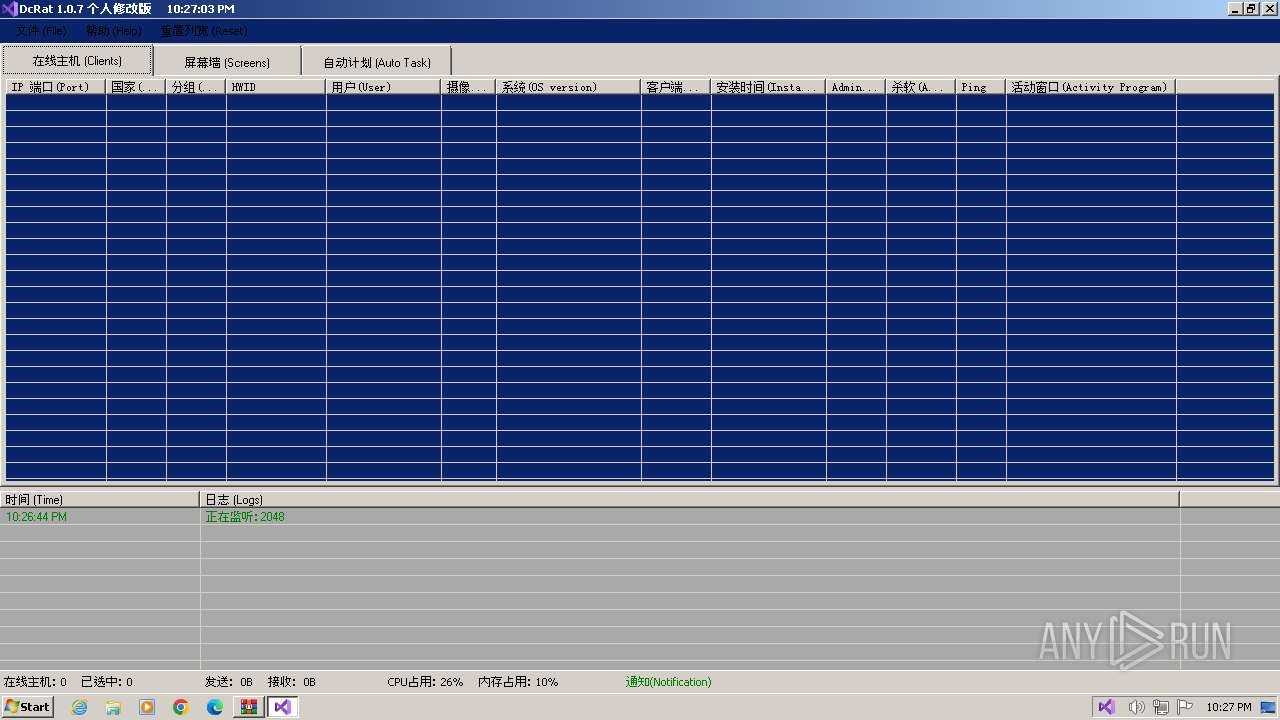The image size is (1280, 720).
Task: Sort by 分组 group column header
Action: pyautogui.click(x=196, y=87)
